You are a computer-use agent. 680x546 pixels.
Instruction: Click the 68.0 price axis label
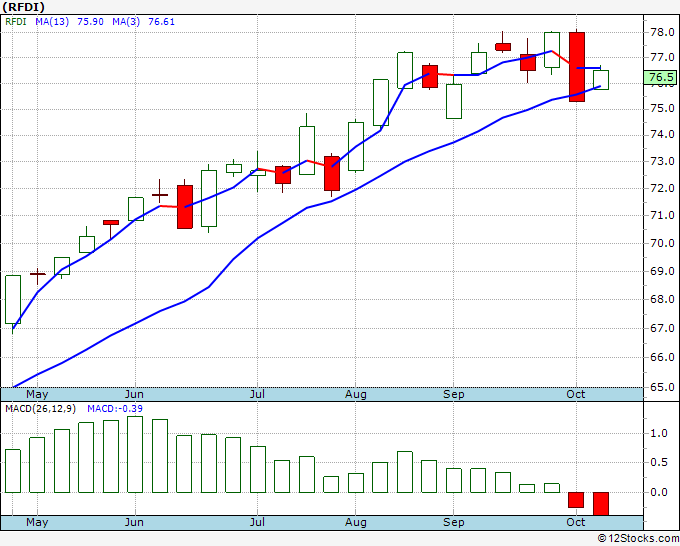click(x=662, y=299)
